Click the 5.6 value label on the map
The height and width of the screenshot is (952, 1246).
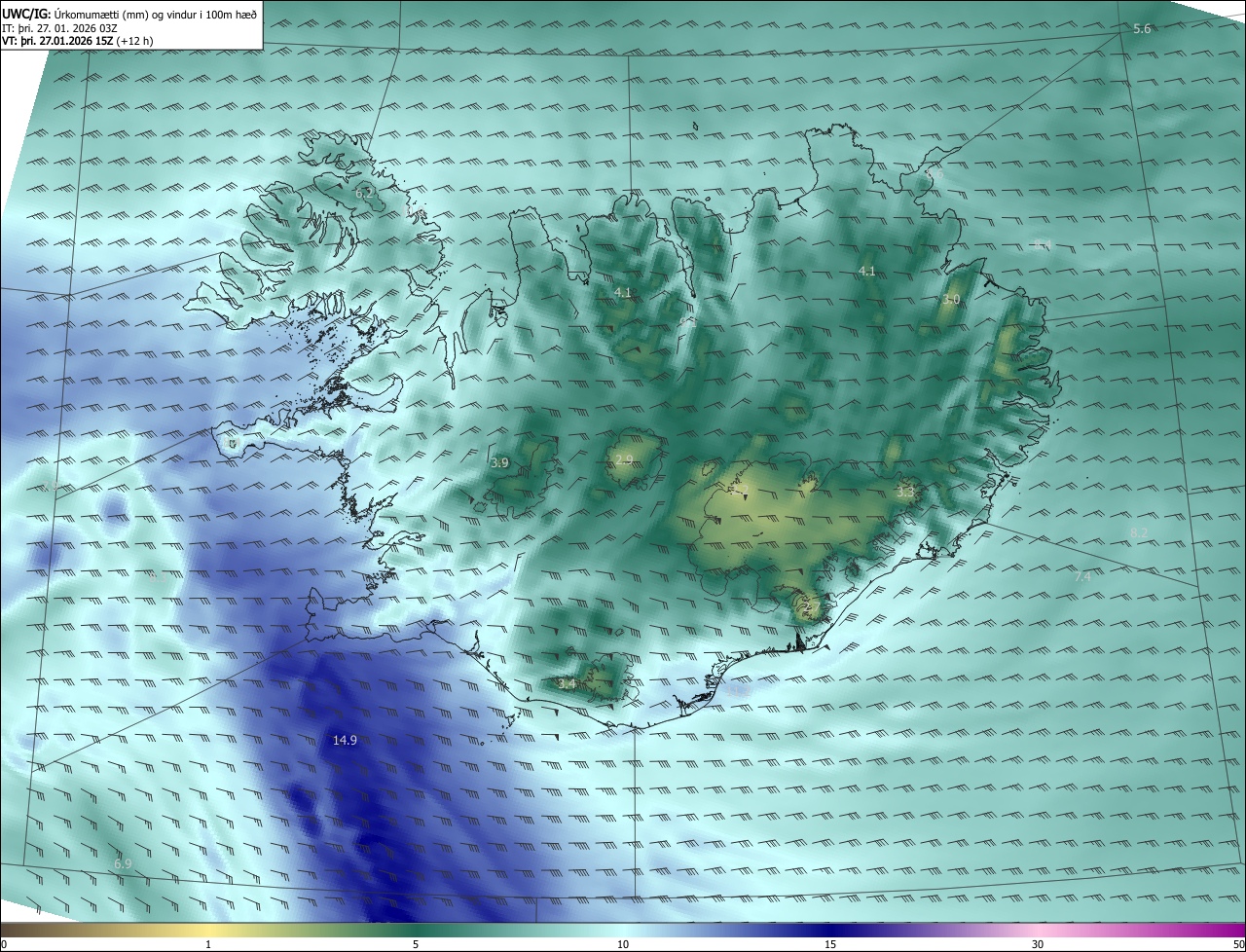tap(1142, 29)
